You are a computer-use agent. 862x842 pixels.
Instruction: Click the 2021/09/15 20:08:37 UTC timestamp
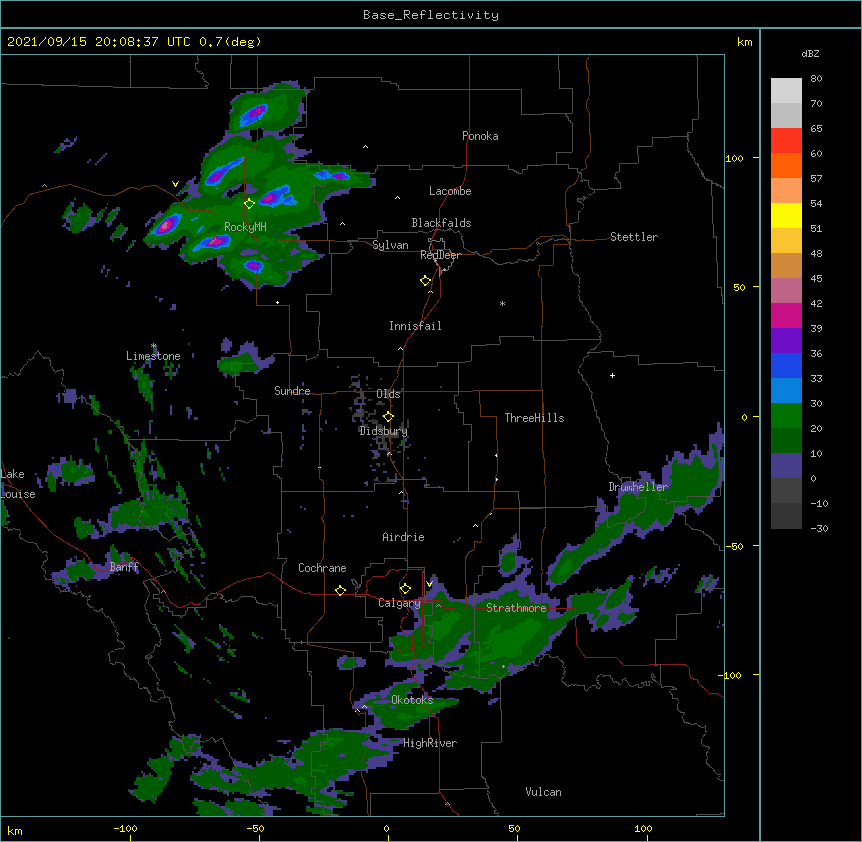[x=99, y=42]
